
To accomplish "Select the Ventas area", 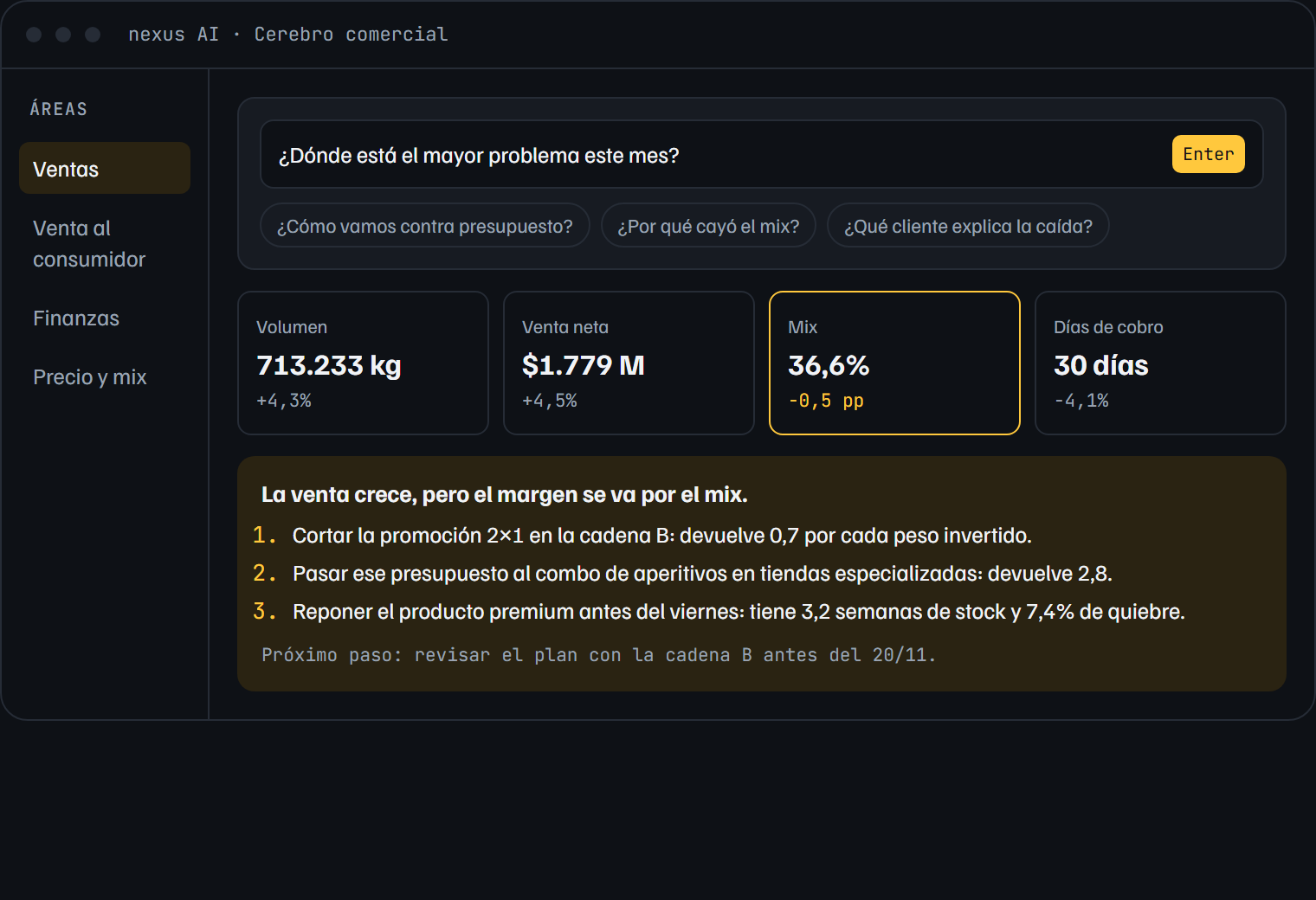I will coord(105,168).
